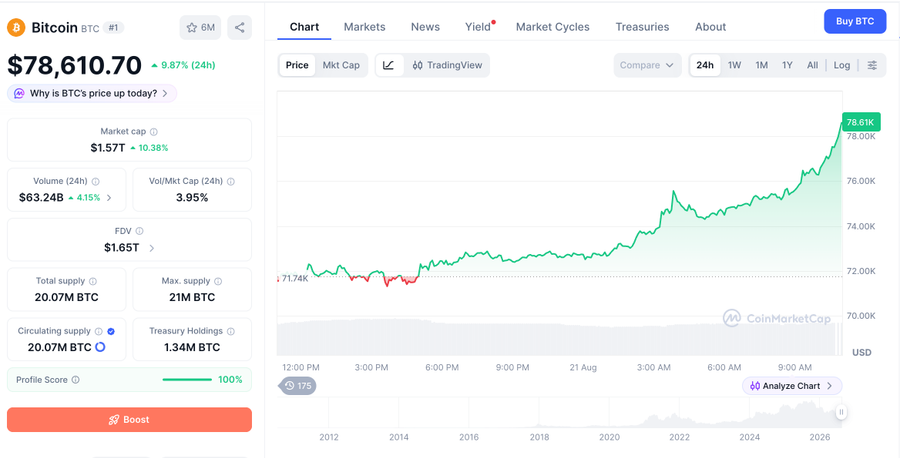Click the $1.57T market cap value

click(x=107, y=148)
